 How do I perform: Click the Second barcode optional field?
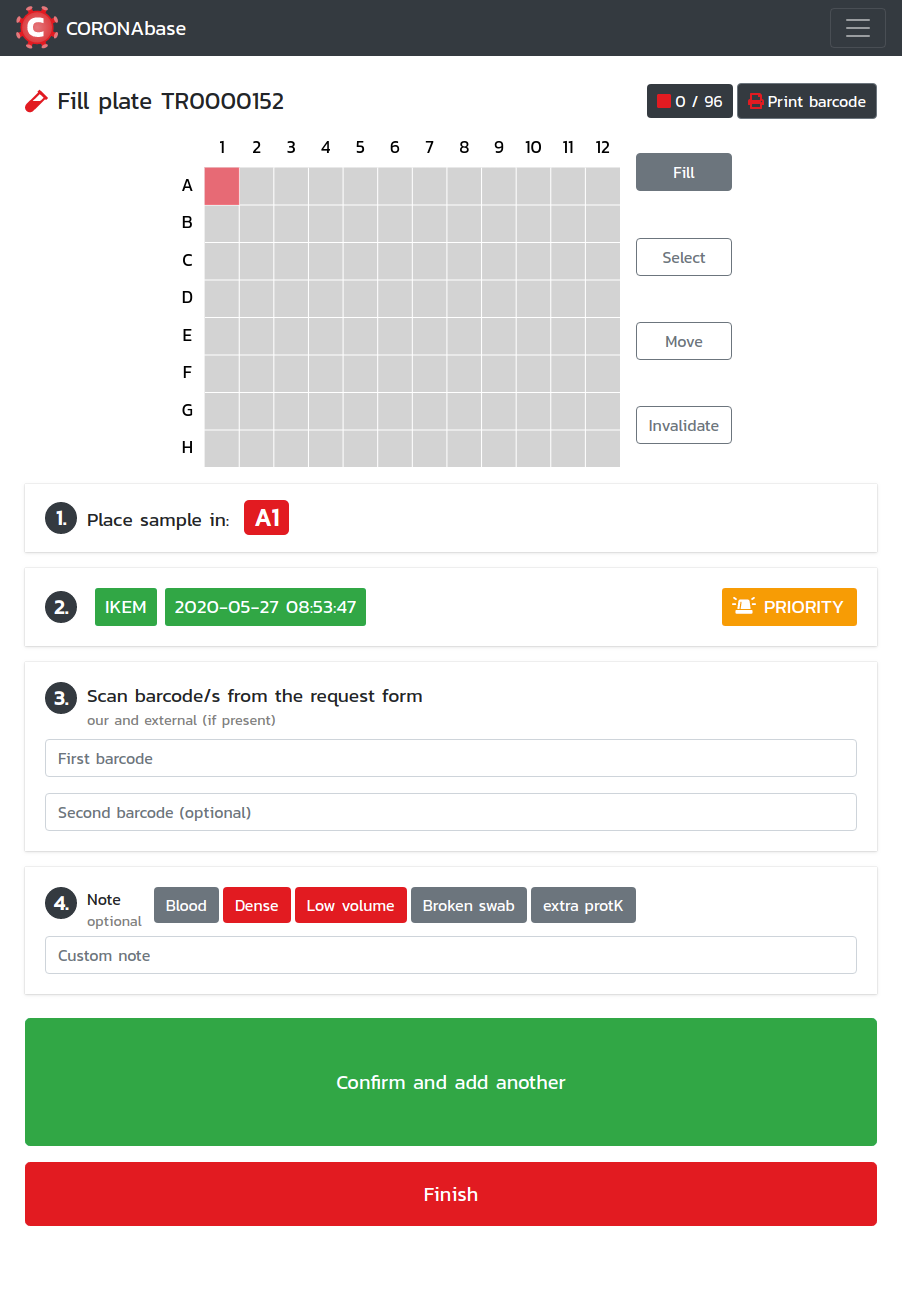click(451, 812)
